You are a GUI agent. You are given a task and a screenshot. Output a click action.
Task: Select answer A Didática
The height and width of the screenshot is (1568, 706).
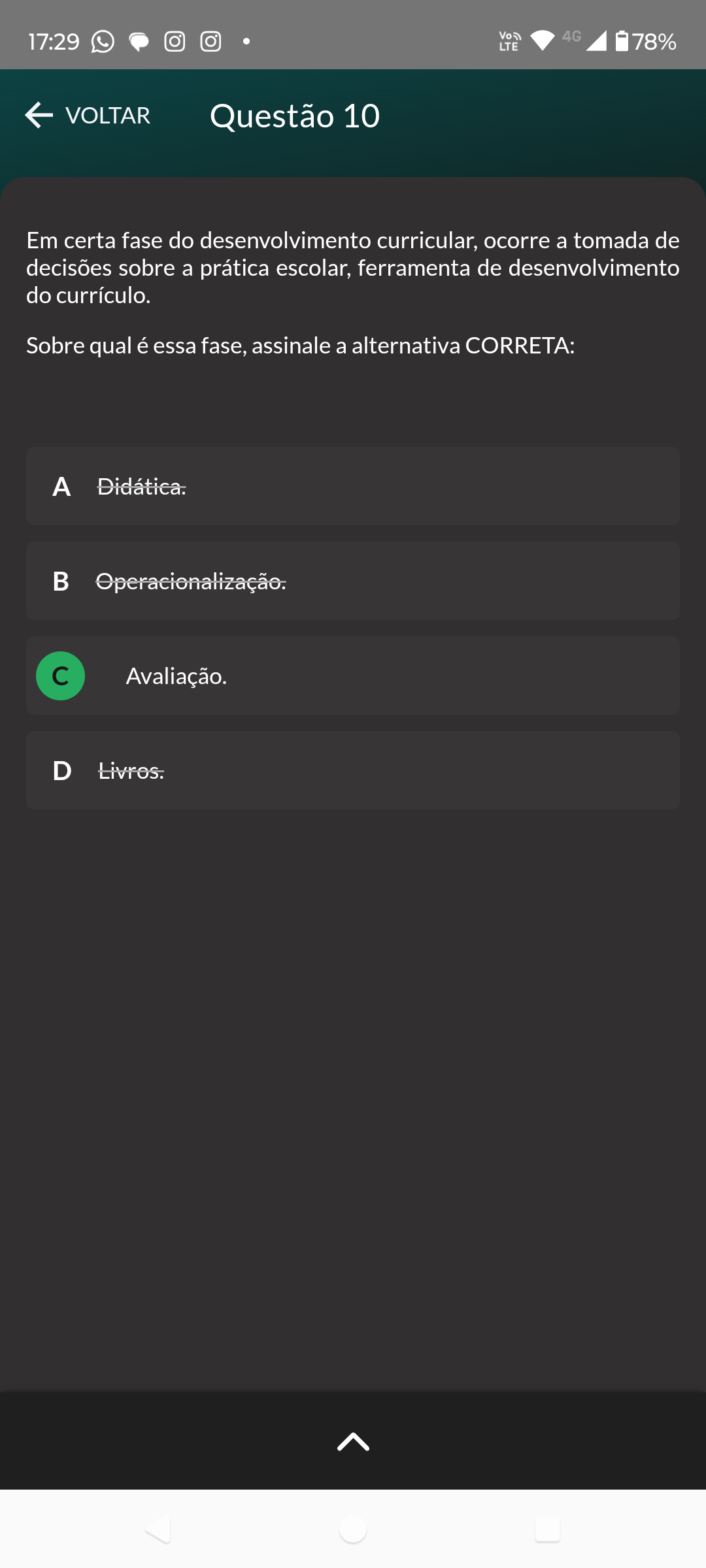pyautogui.click(x=353, y=486)
